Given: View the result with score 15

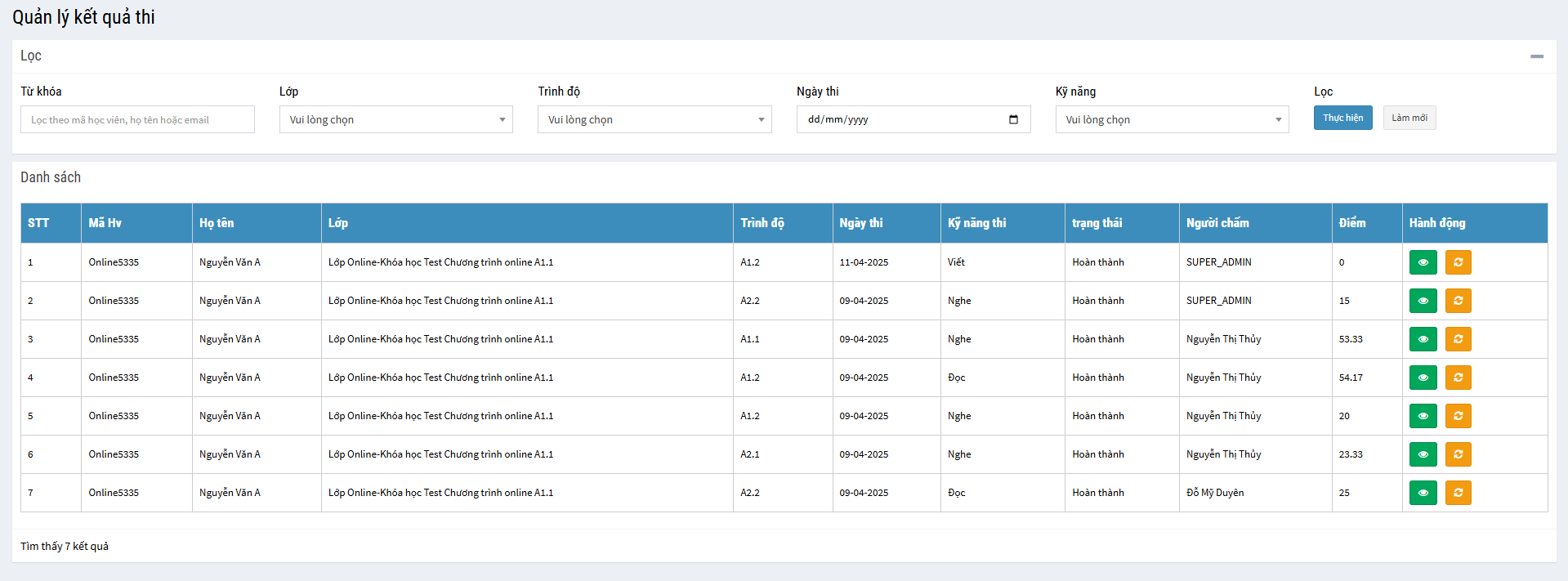Looking at the screenshot, I should pos(1423,301).
